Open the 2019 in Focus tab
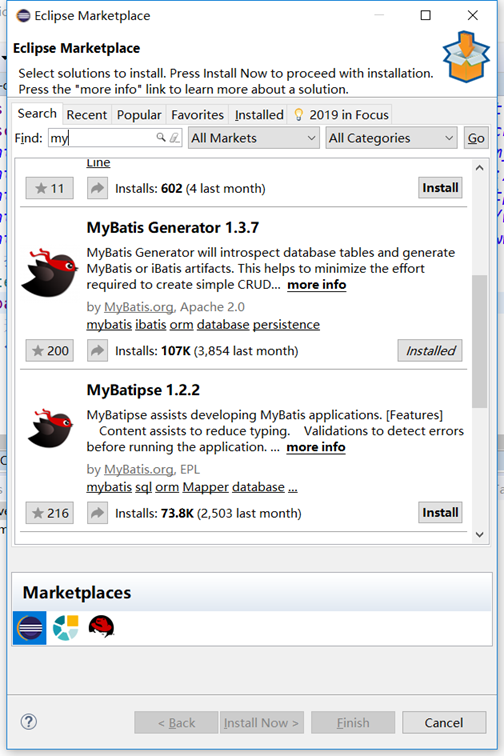 point(341,115)
